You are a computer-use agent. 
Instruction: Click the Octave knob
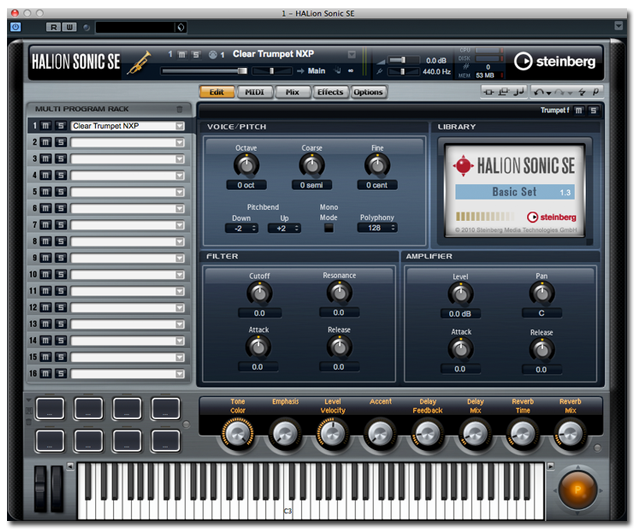coord(246,165)
